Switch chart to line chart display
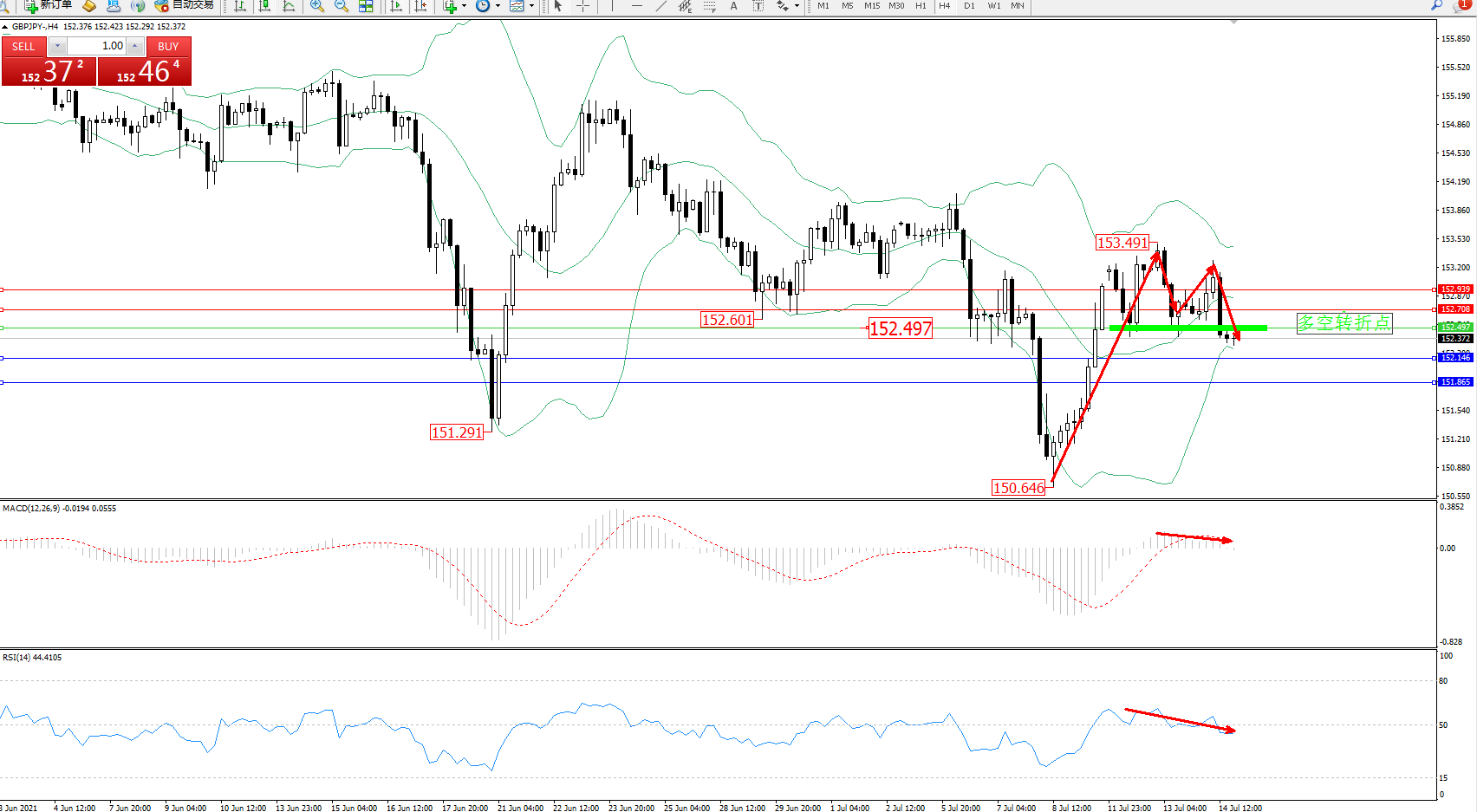 click(x=290, y=6)
